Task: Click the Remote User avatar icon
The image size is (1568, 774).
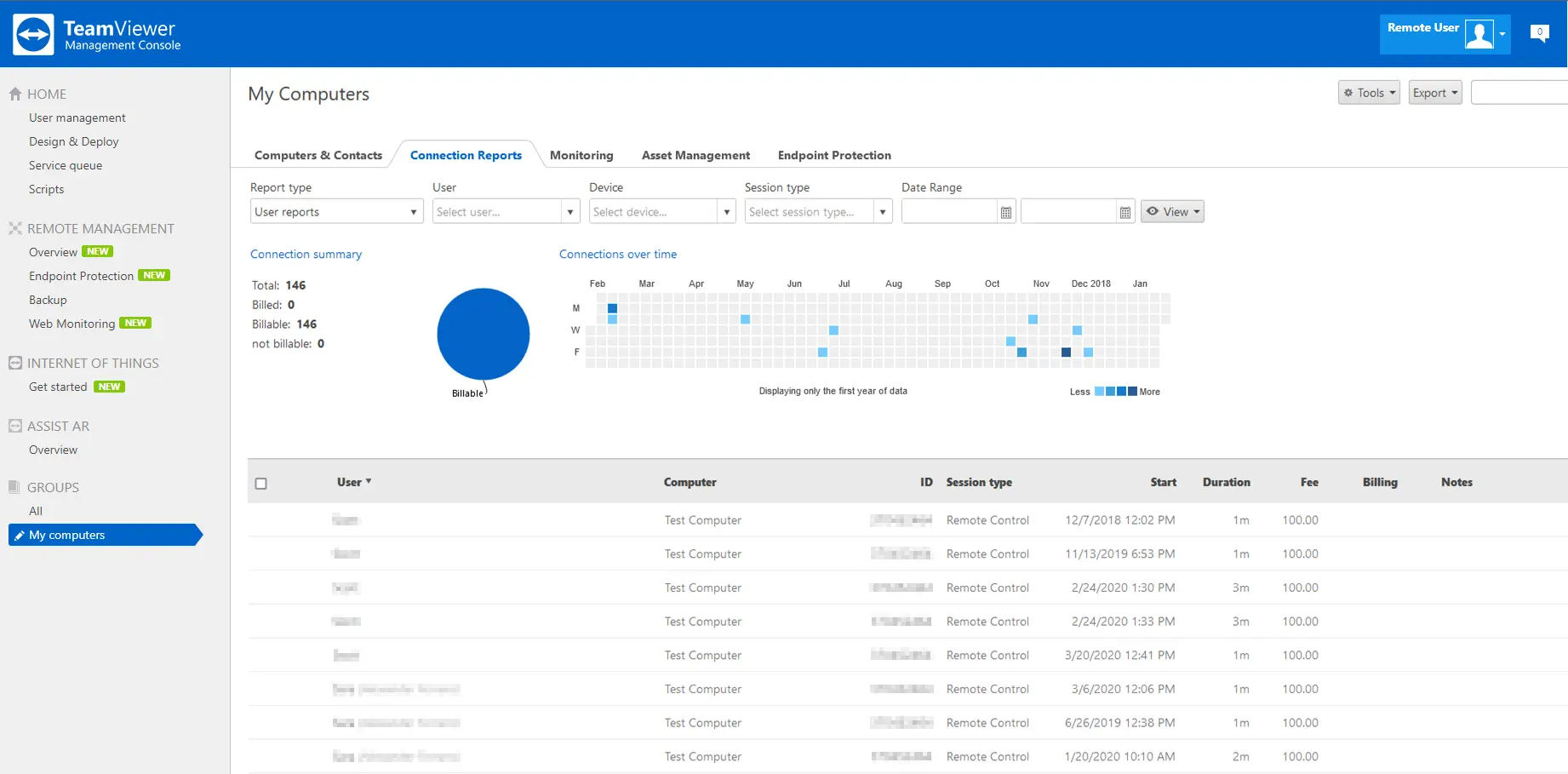Action: [1479, 34]
